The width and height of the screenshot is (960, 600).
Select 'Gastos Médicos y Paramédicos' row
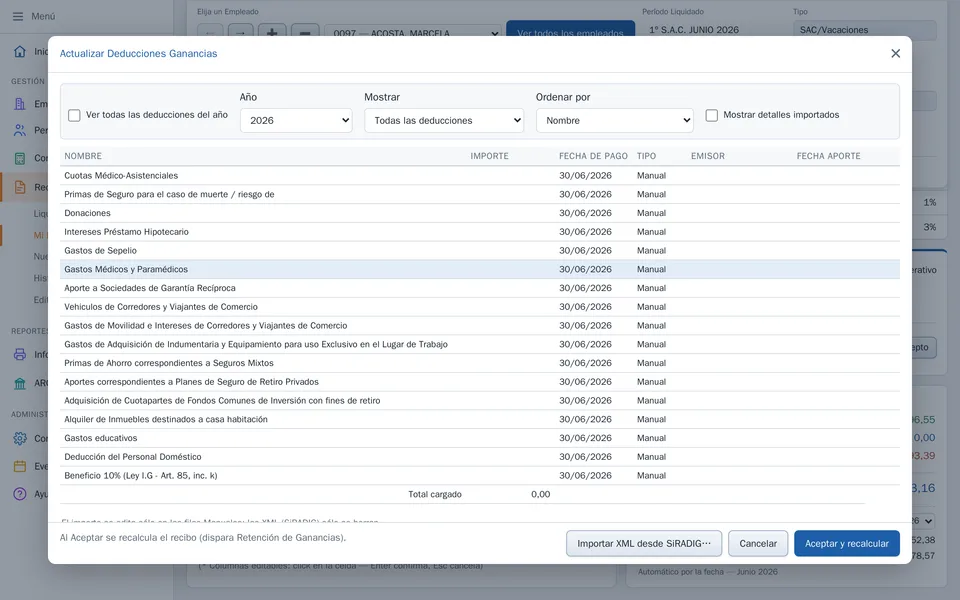pyautogui.click(x=480, y=269)
